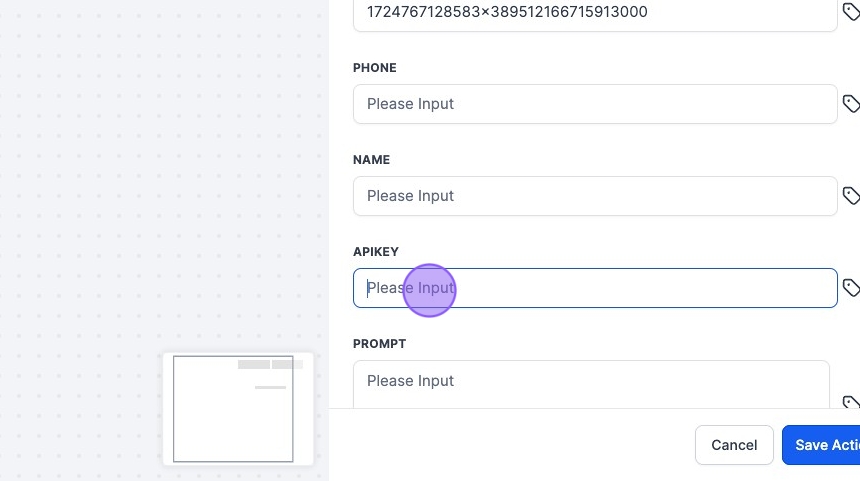Click the PHONE field label
860x481 pixels.
coord(375,68)
